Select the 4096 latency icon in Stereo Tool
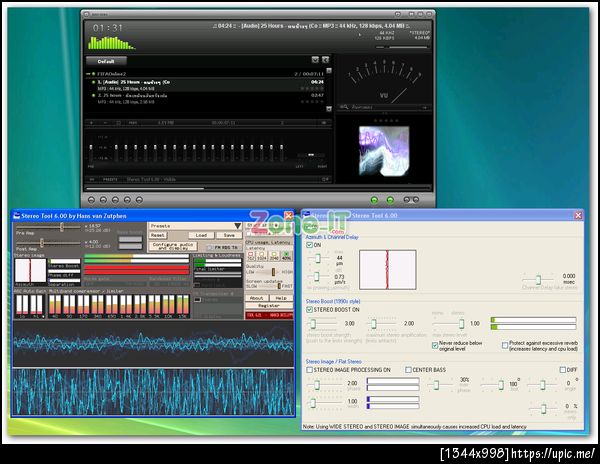 pyautogui.click(x=286, y=256)
